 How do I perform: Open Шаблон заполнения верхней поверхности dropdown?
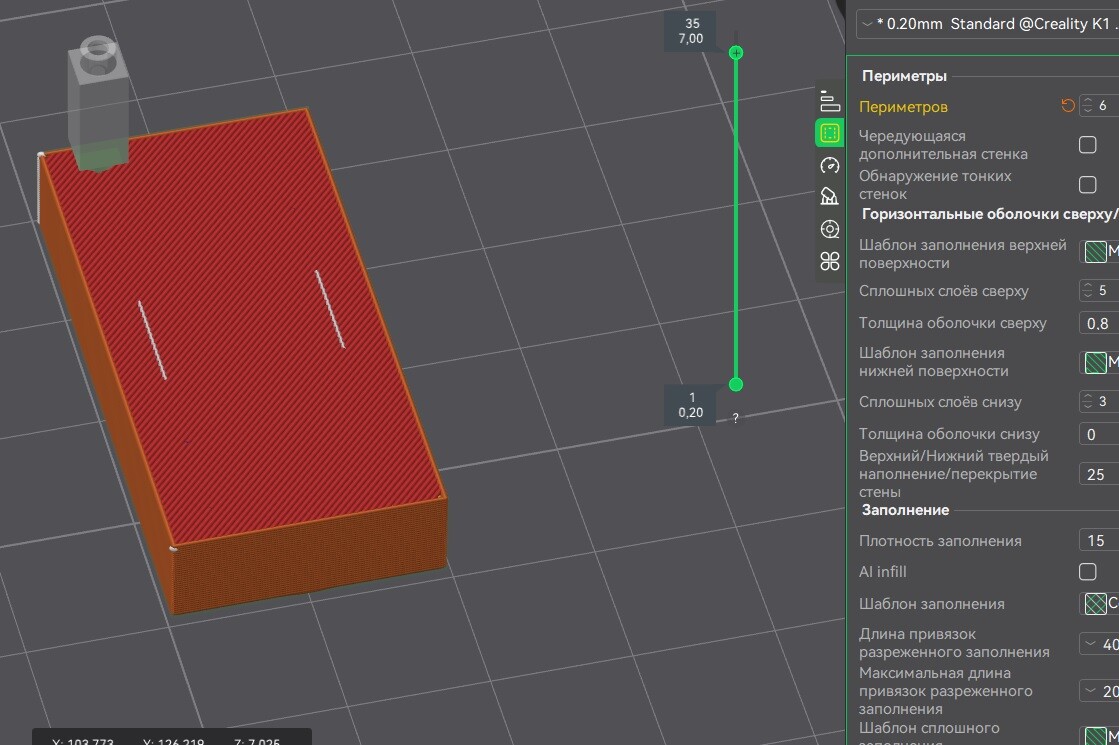coord(1100,252)
